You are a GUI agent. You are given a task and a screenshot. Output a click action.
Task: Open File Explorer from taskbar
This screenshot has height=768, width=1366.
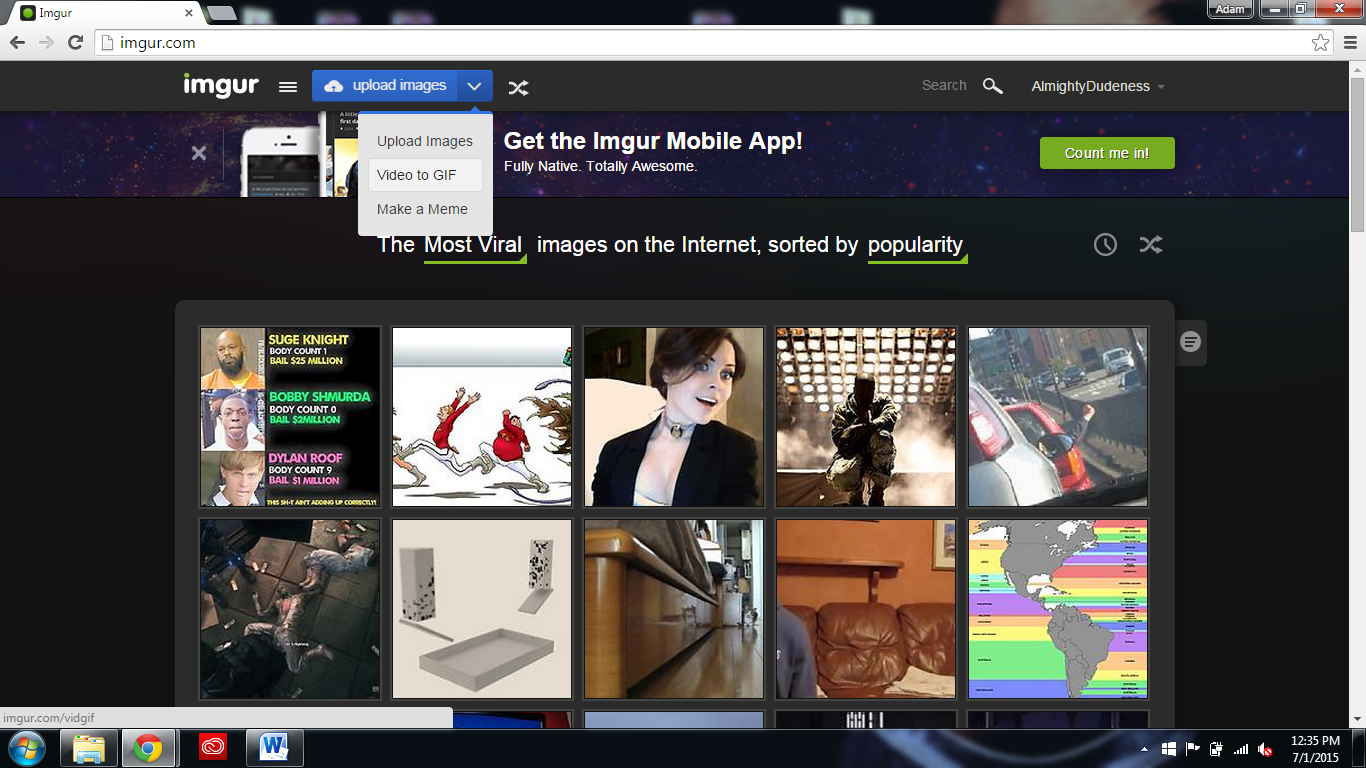pyautogui.click(x=89, y=748)
